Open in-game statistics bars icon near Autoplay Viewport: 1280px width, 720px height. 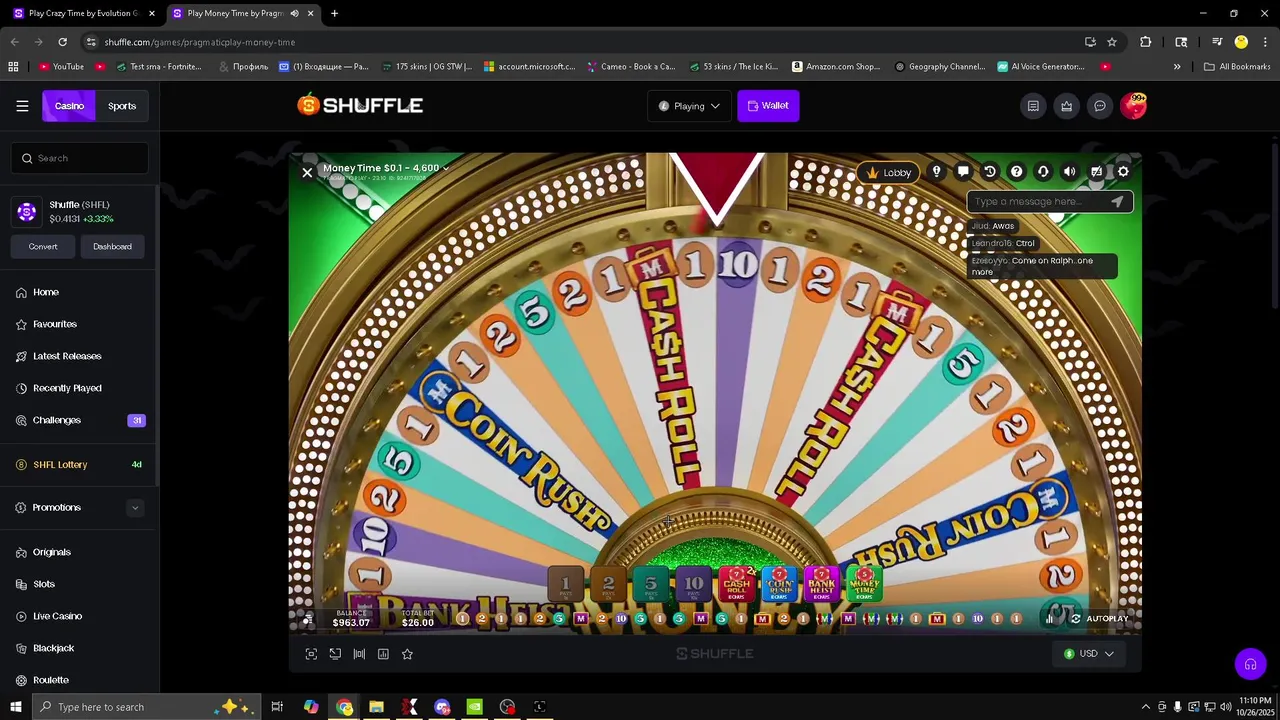1049,619
